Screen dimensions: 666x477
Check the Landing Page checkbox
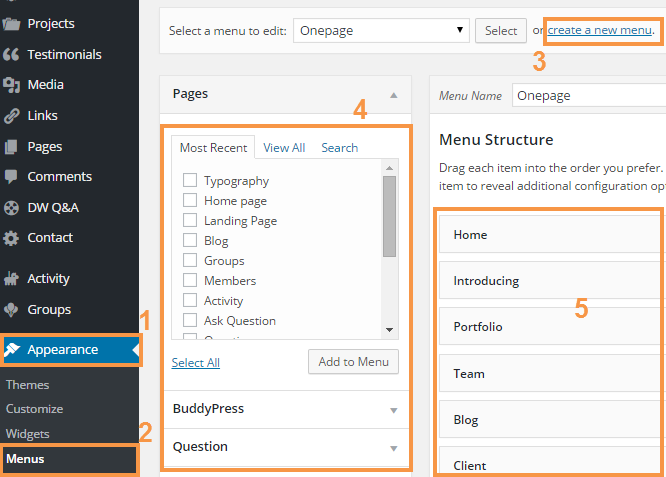coord(190,220)
